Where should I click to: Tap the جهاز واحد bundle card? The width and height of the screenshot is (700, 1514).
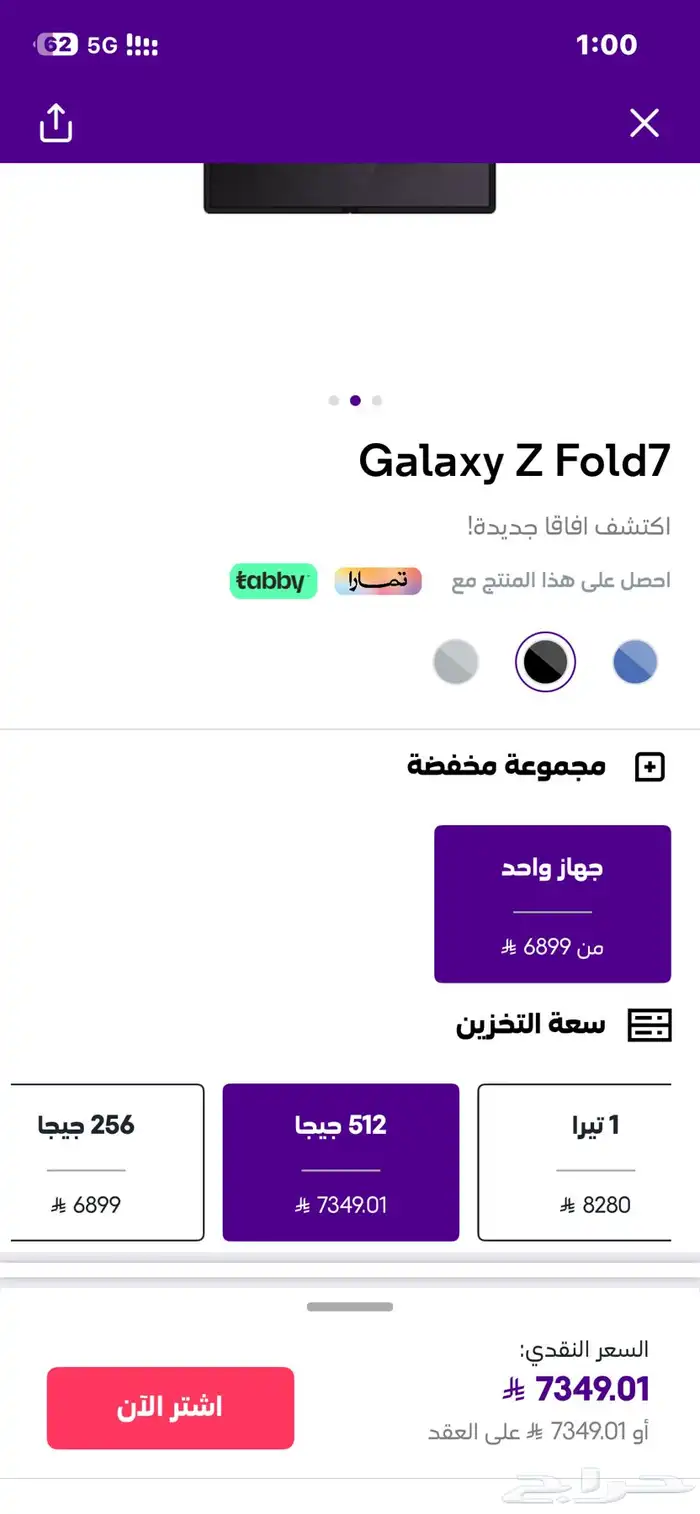(x=552, y=903)
